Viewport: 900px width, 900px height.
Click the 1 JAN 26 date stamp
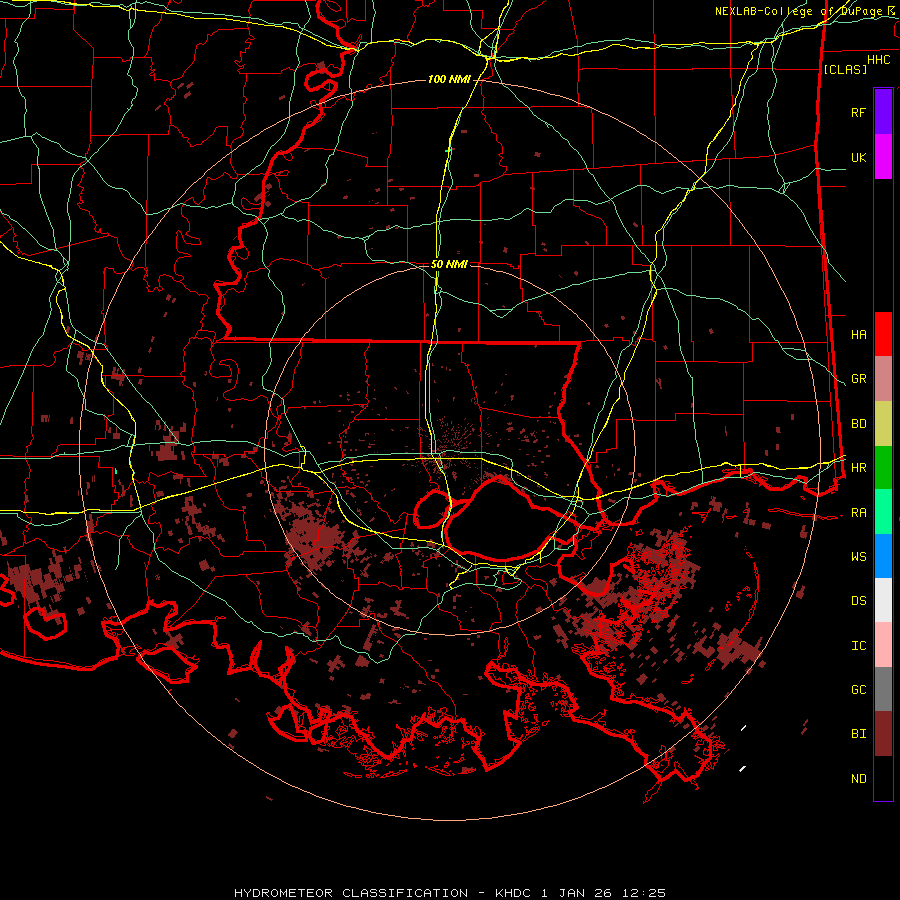pyautogui.click(x=577, y=893)
